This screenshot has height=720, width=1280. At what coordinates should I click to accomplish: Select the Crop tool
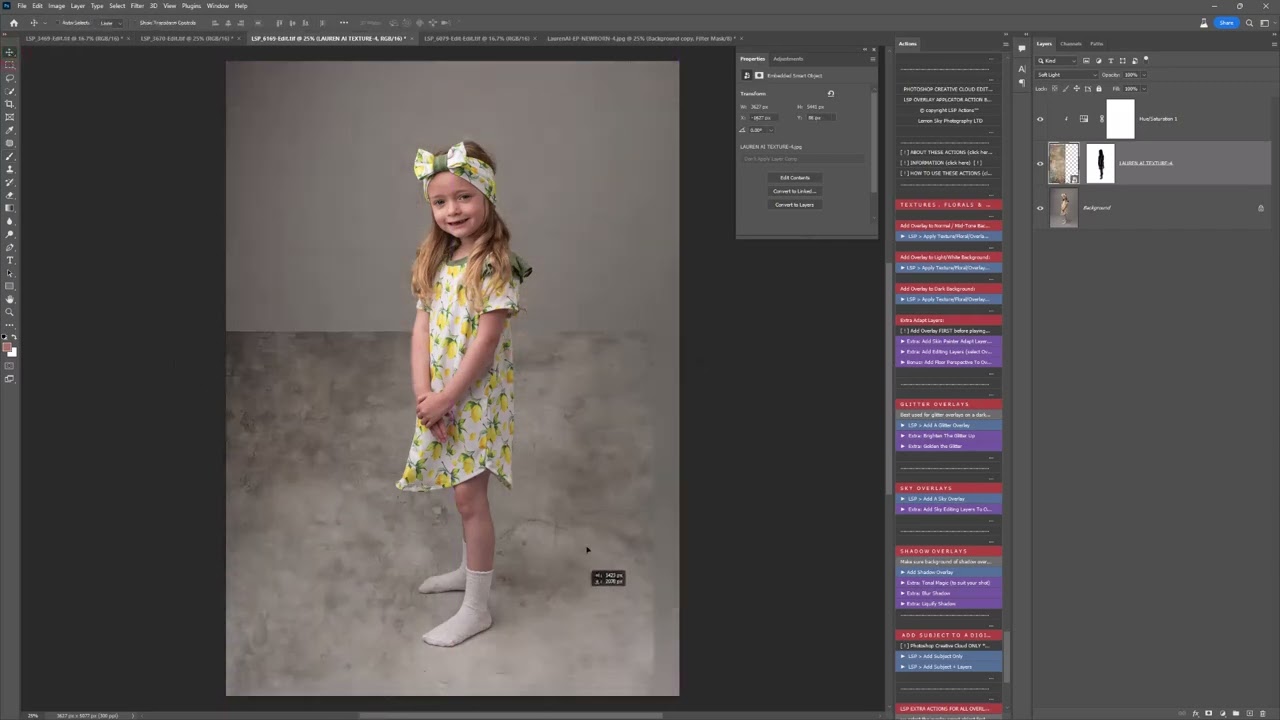[10, 104]
